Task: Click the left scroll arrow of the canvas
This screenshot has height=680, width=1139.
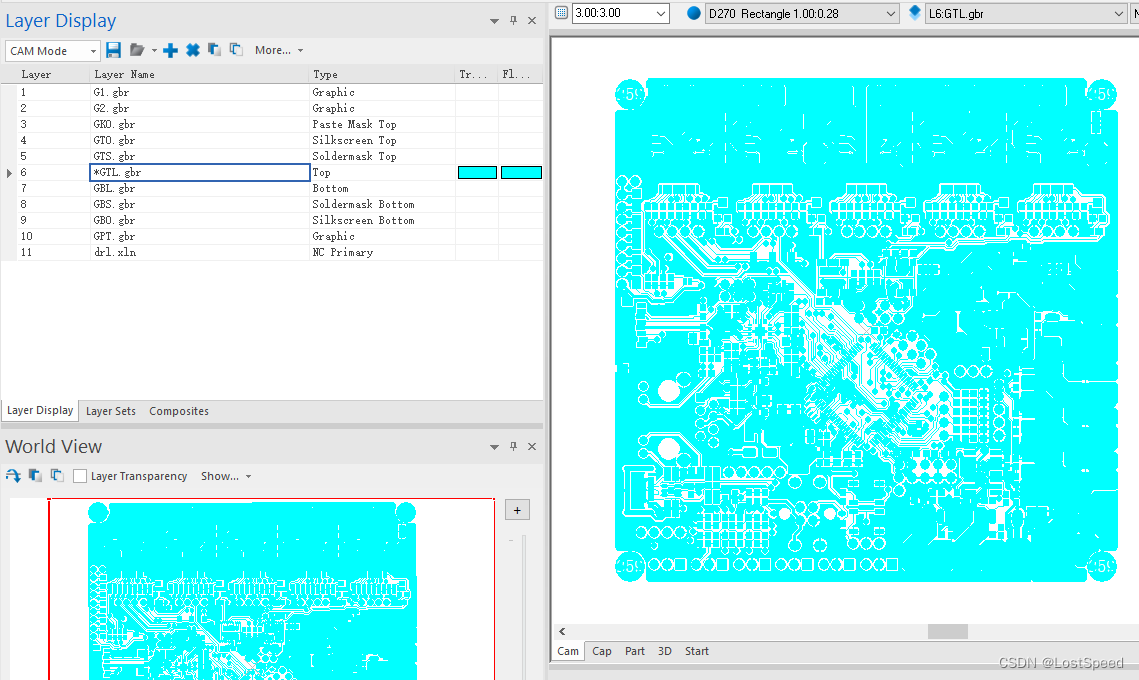Action: click(x=562, y=631)
